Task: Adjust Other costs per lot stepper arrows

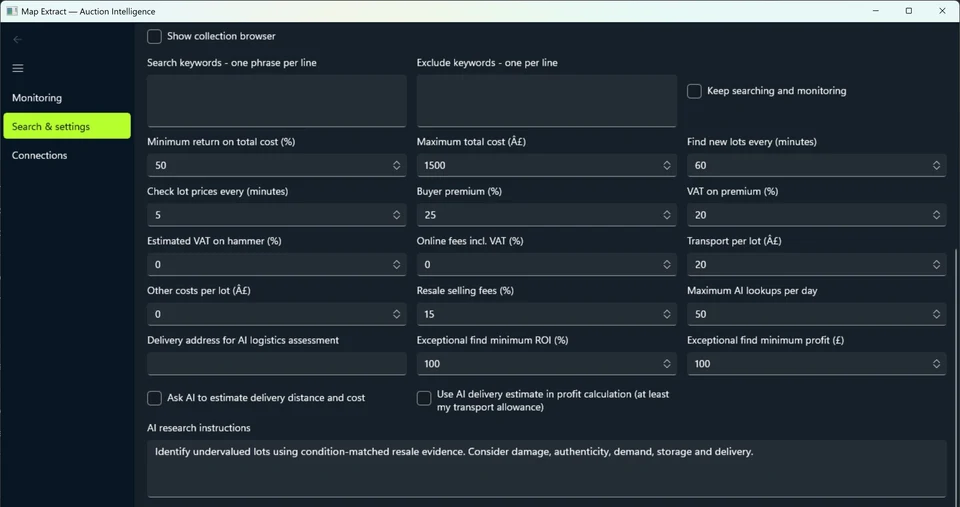Action: [397, 314]
